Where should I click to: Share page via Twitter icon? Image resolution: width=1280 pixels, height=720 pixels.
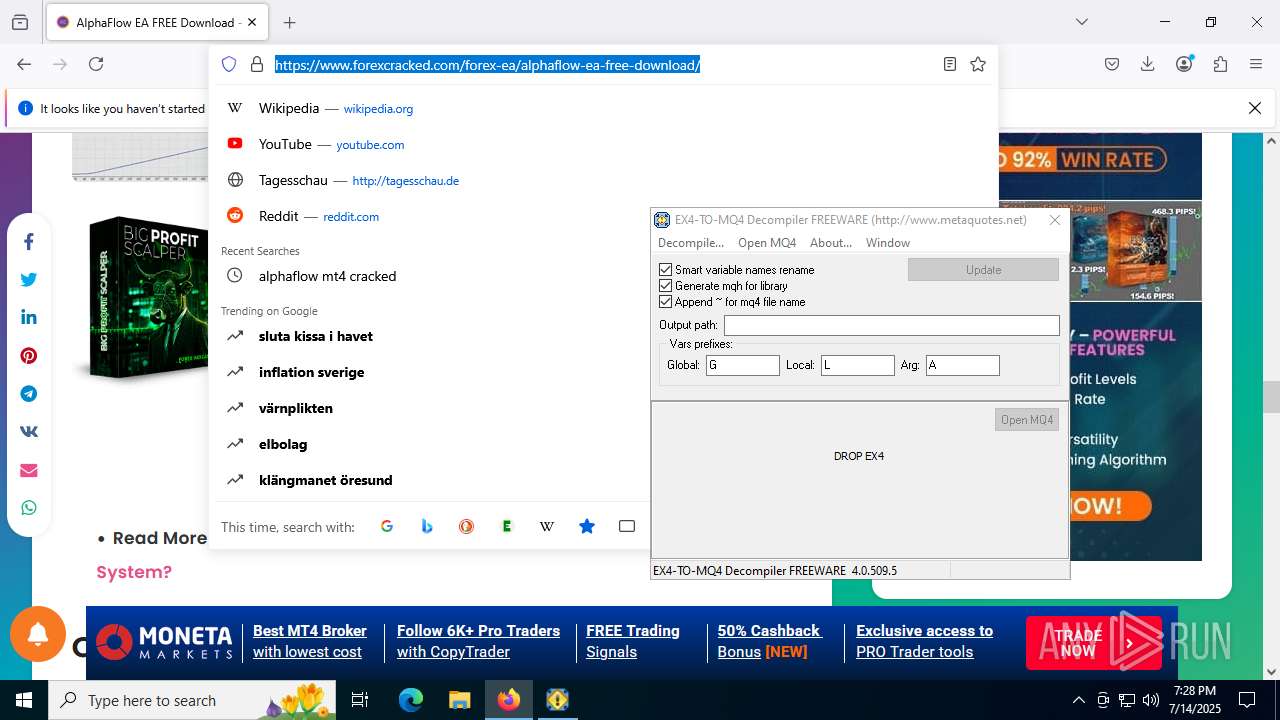(29, 280)
